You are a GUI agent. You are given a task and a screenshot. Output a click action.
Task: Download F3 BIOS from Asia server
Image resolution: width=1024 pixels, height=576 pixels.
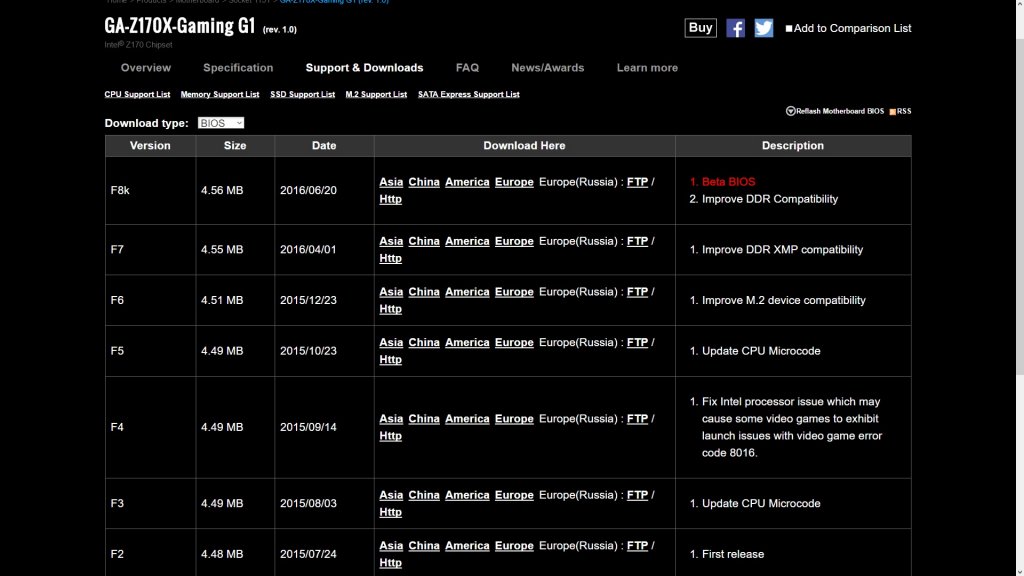391,496
